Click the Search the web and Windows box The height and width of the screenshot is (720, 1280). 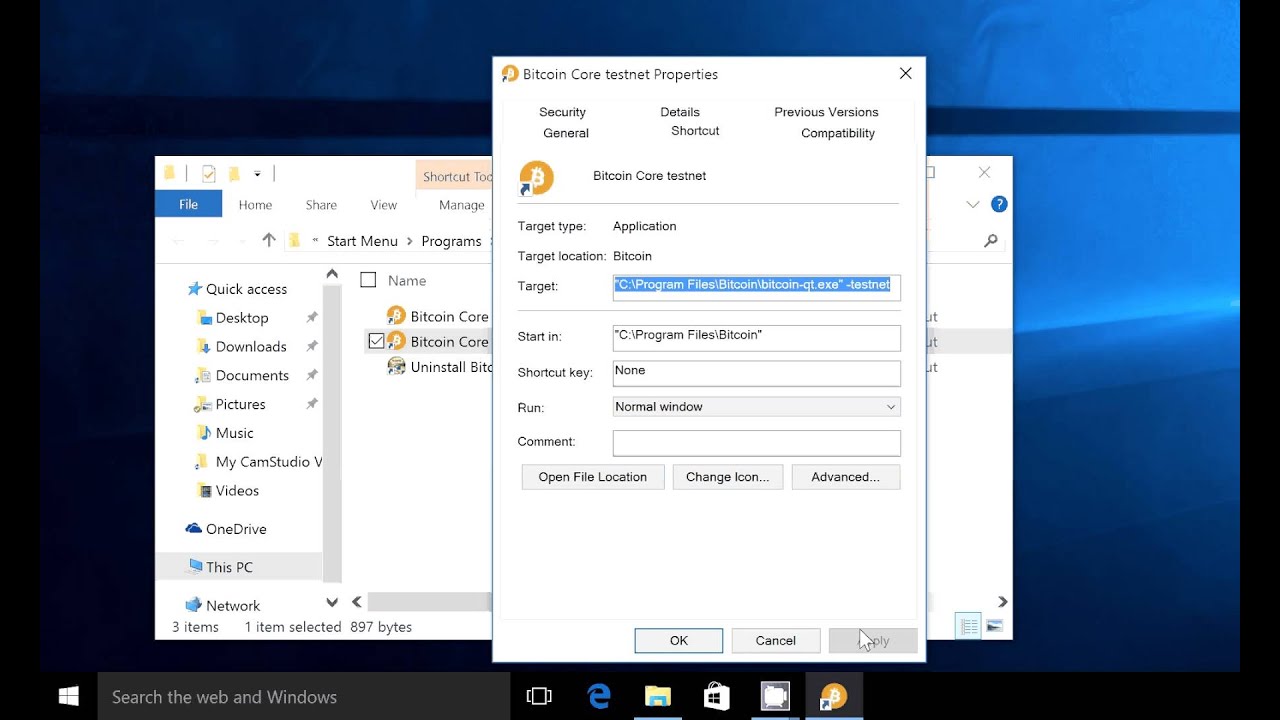tap(303, 696)
